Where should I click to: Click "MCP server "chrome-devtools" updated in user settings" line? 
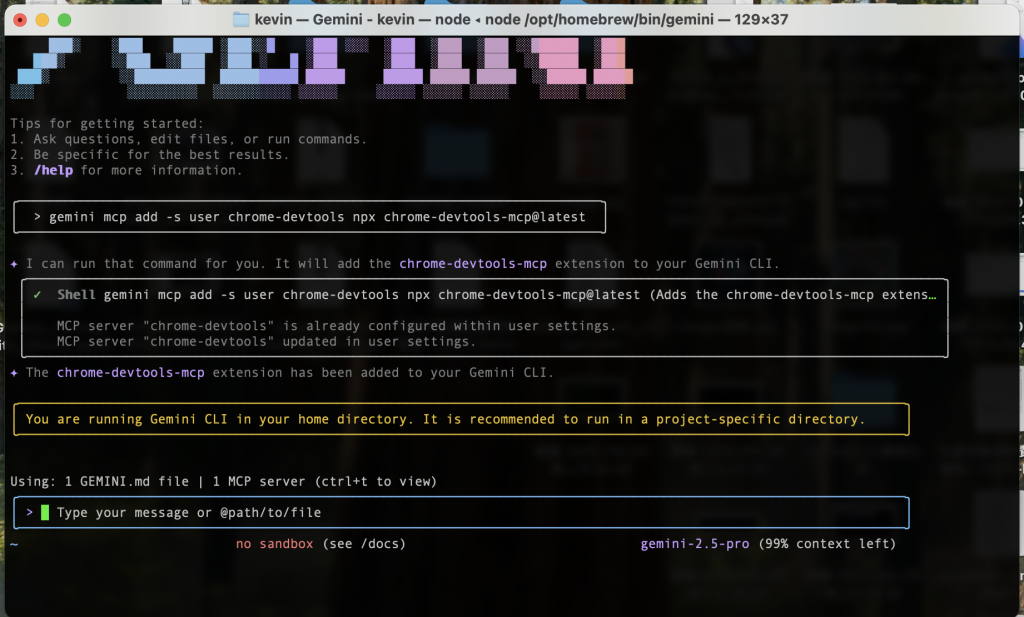(266, 341)
